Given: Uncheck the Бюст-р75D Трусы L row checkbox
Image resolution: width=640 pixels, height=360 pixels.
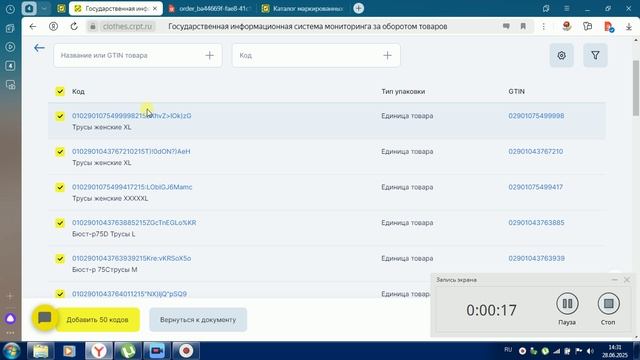Looking at the screenshot, I should (60, 223).
